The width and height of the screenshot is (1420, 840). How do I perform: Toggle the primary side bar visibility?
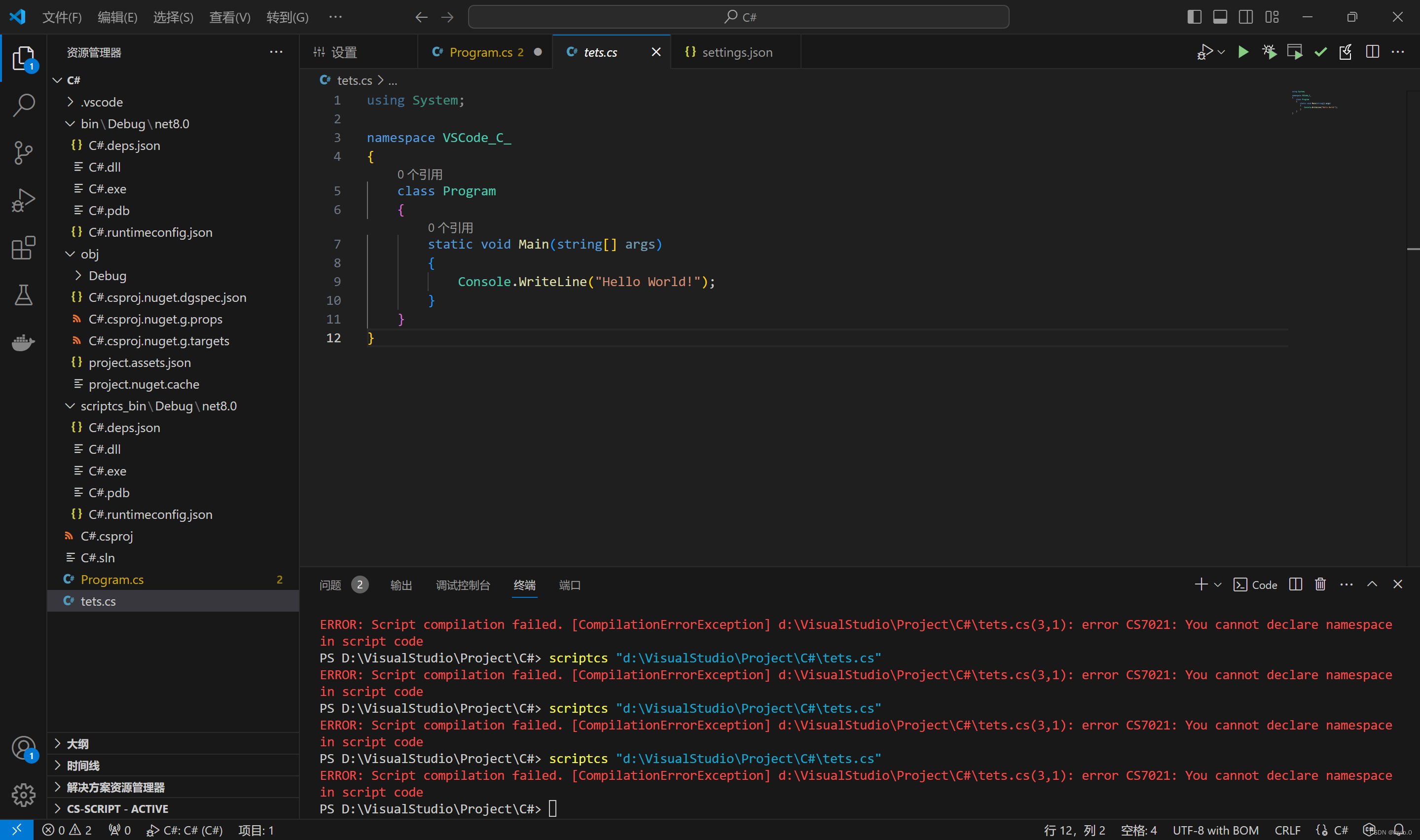[1194, 17]
